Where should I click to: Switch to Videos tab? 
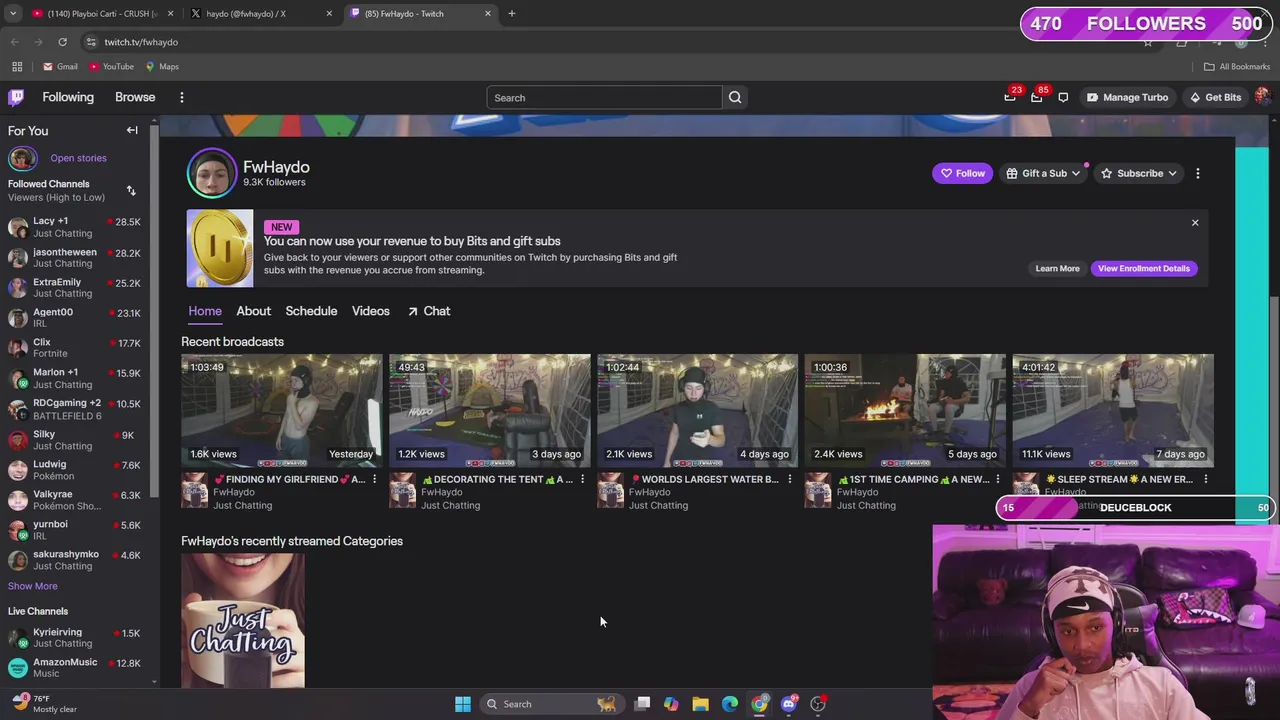370,311
